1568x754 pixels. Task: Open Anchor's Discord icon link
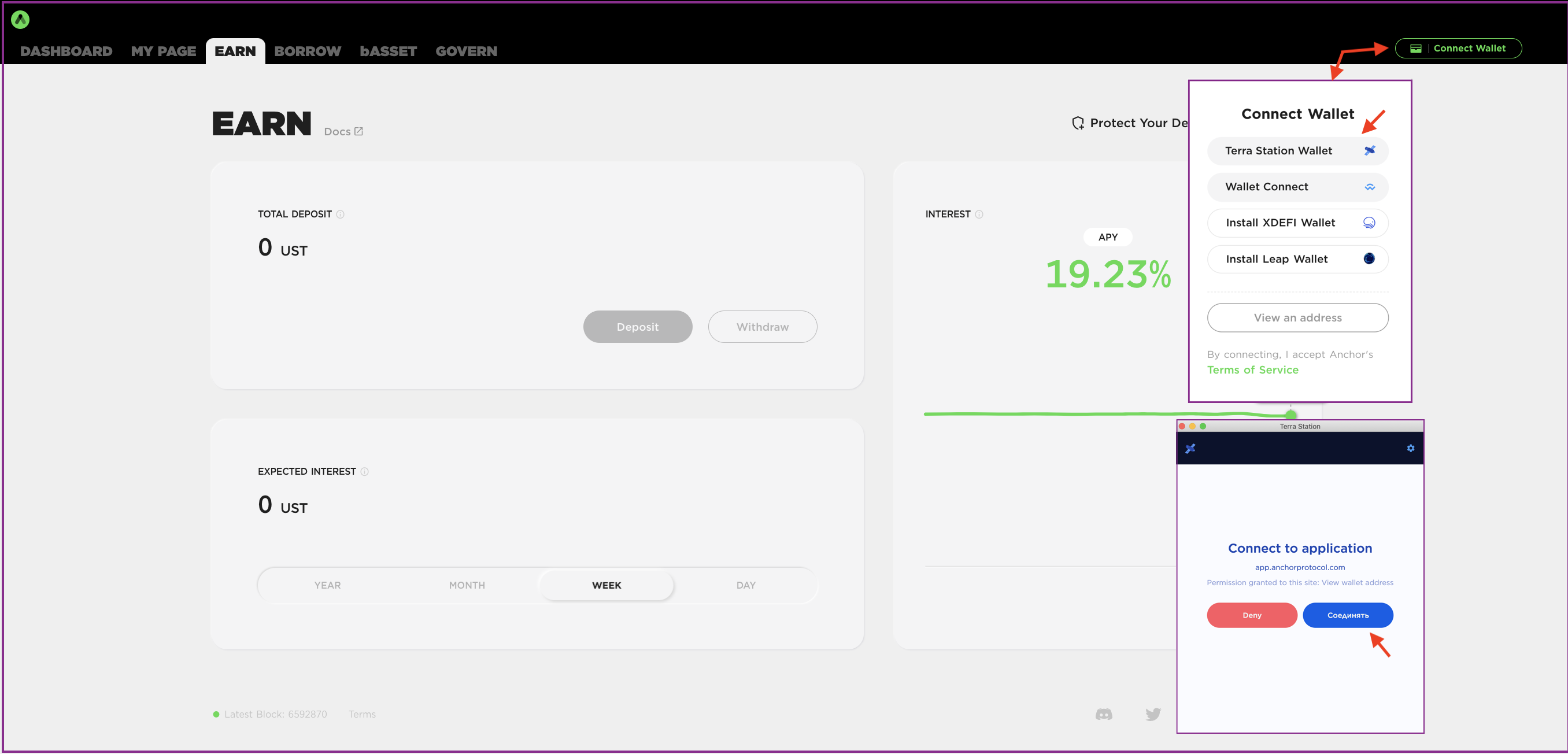[x=1104, y=714]
